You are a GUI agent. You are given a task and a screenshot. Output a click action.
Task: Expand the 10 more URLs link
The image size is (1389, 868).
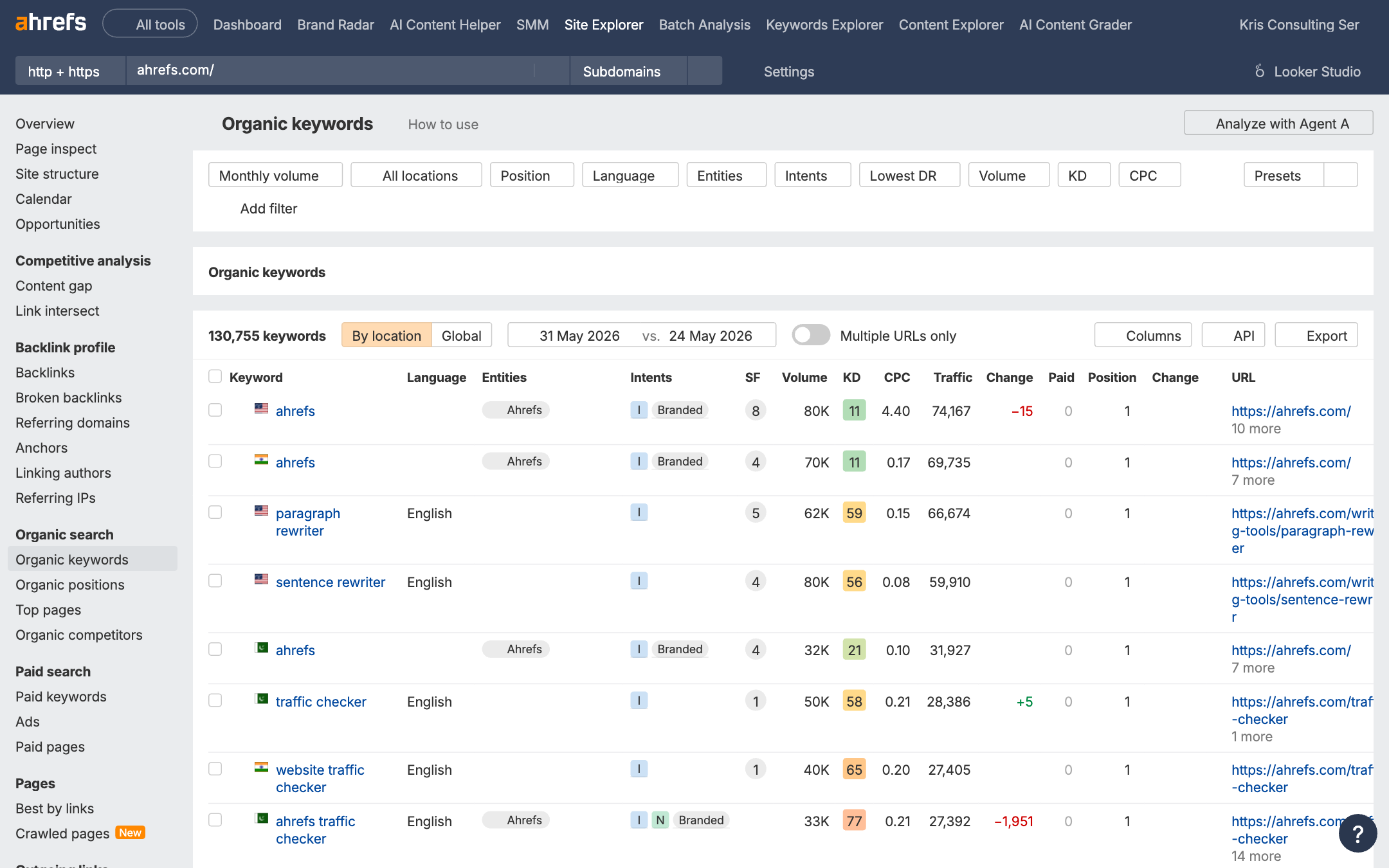1256,428
